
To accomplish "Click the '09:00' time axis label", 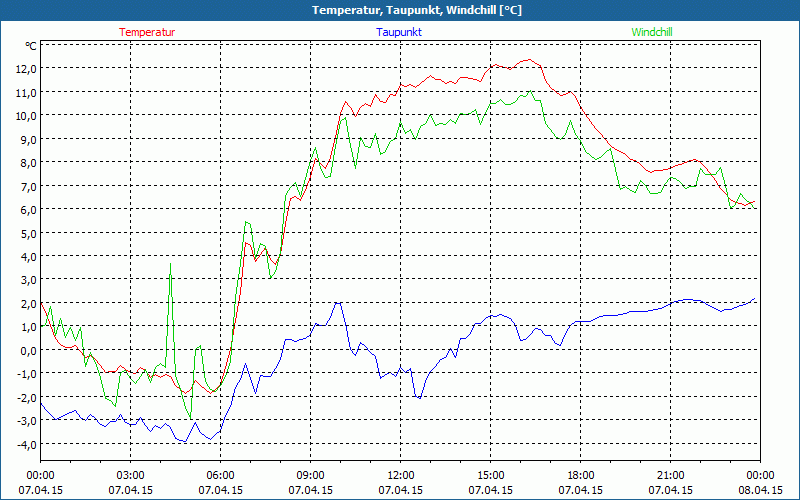I will click(310, 476).
